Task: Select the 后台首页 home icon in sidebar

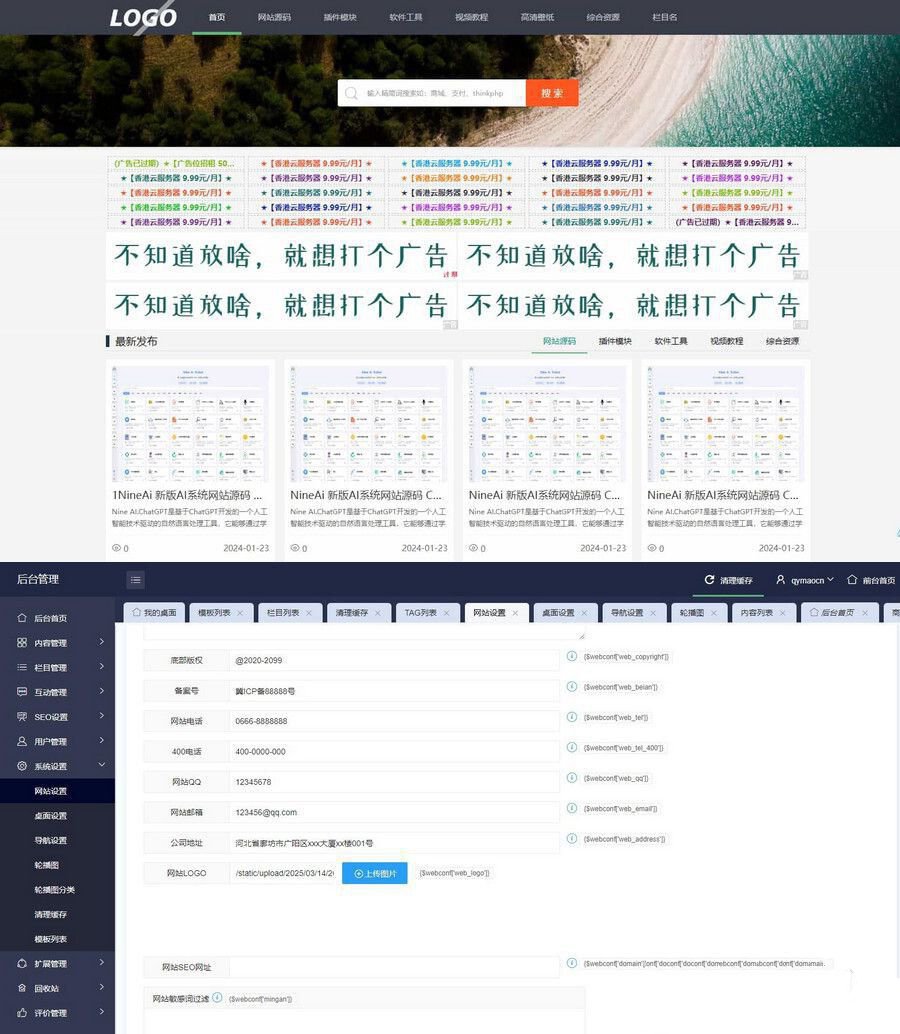Action: [x=22, y=618]
